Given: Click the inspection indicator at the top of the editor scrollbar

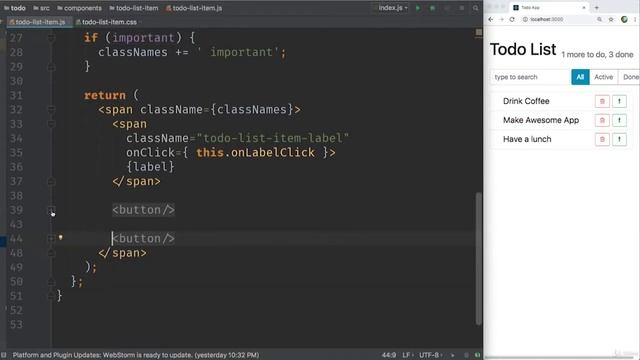Looking at the screenshot, I should pos(479,32).
